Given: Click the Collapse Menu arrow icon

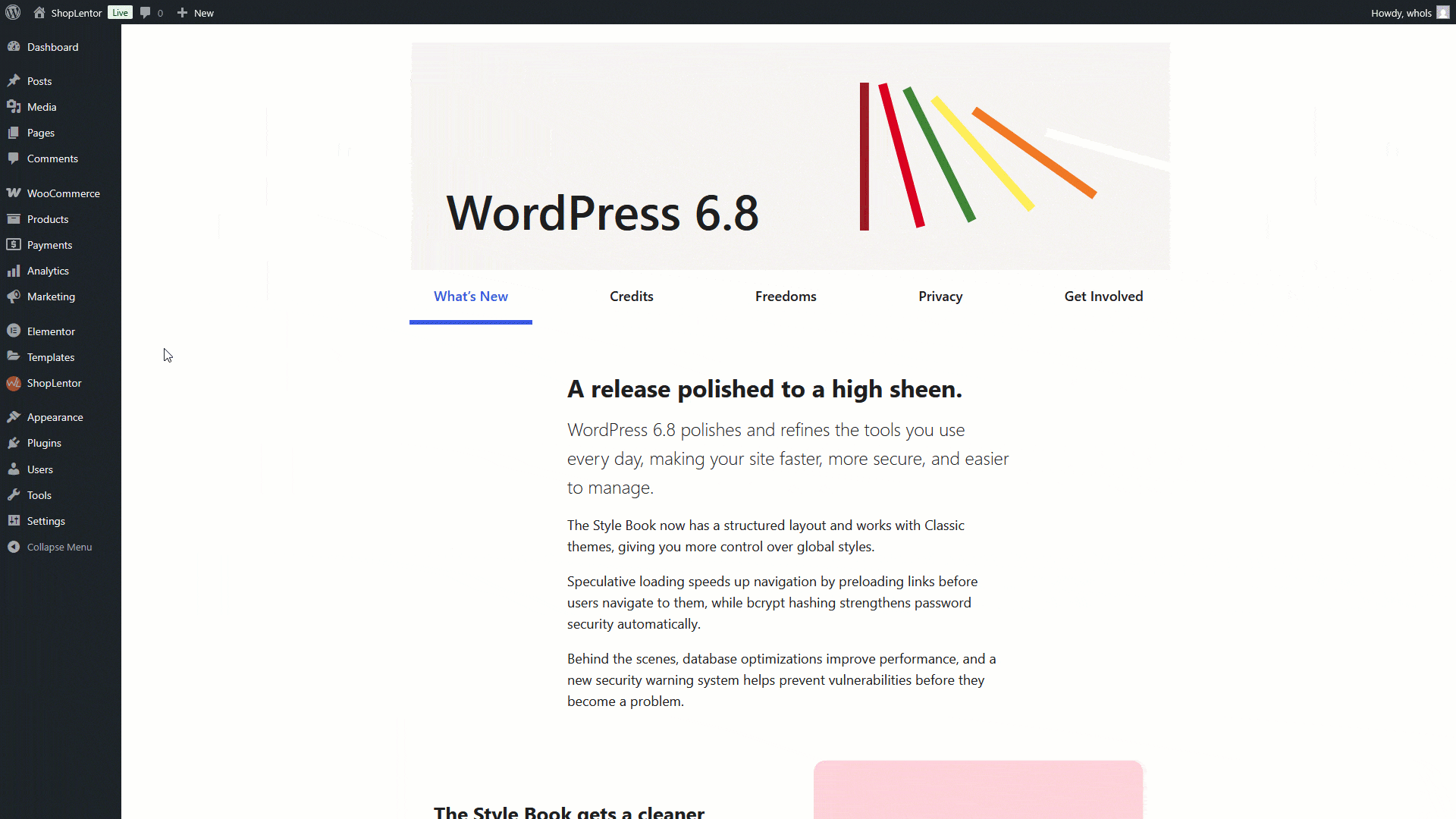Looking at the screenshot, I should click(14, 546).
